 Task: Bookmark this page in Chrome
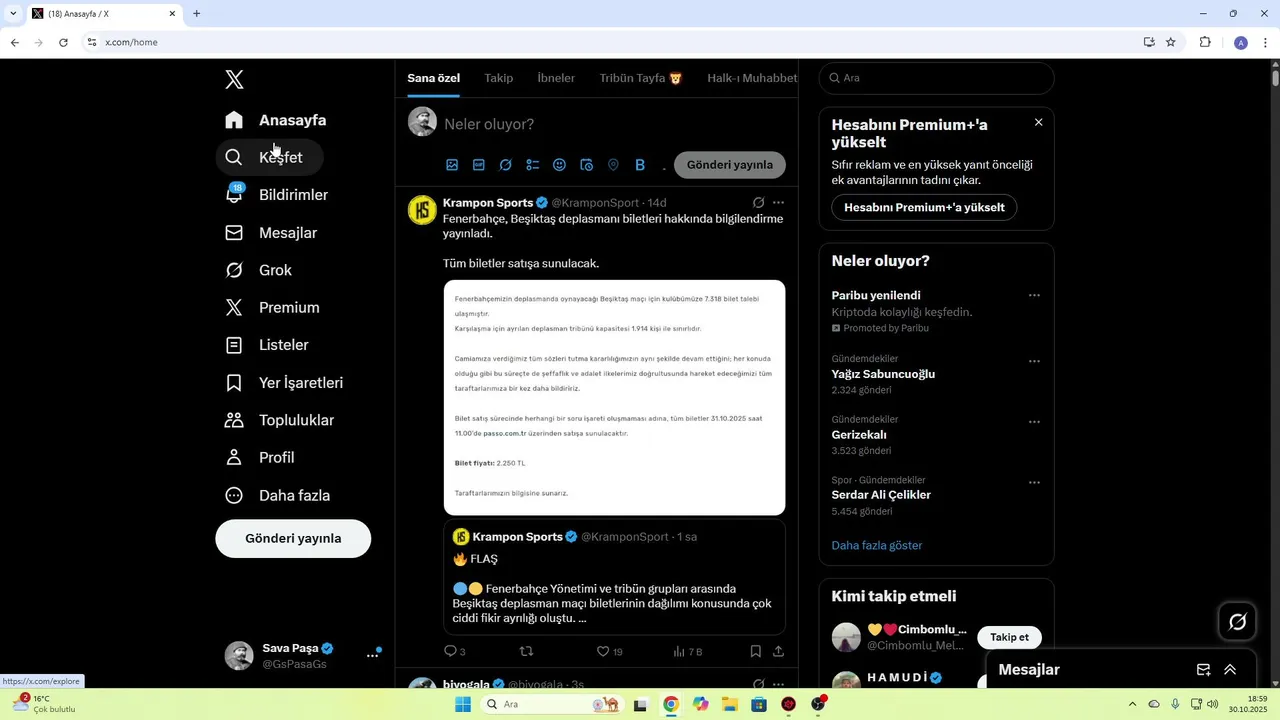coord(1171,42)
